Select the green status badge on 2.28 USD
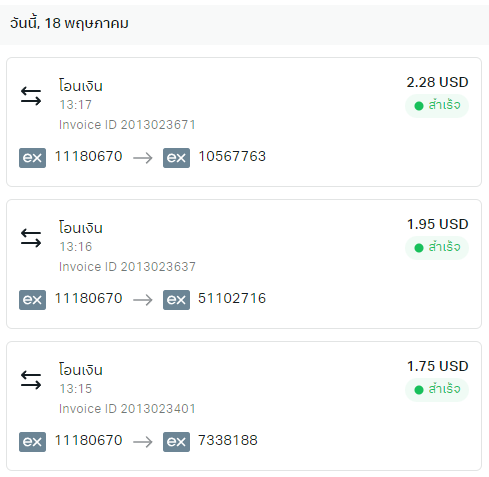The image size is (489, 477). click(x=437, y=106)
